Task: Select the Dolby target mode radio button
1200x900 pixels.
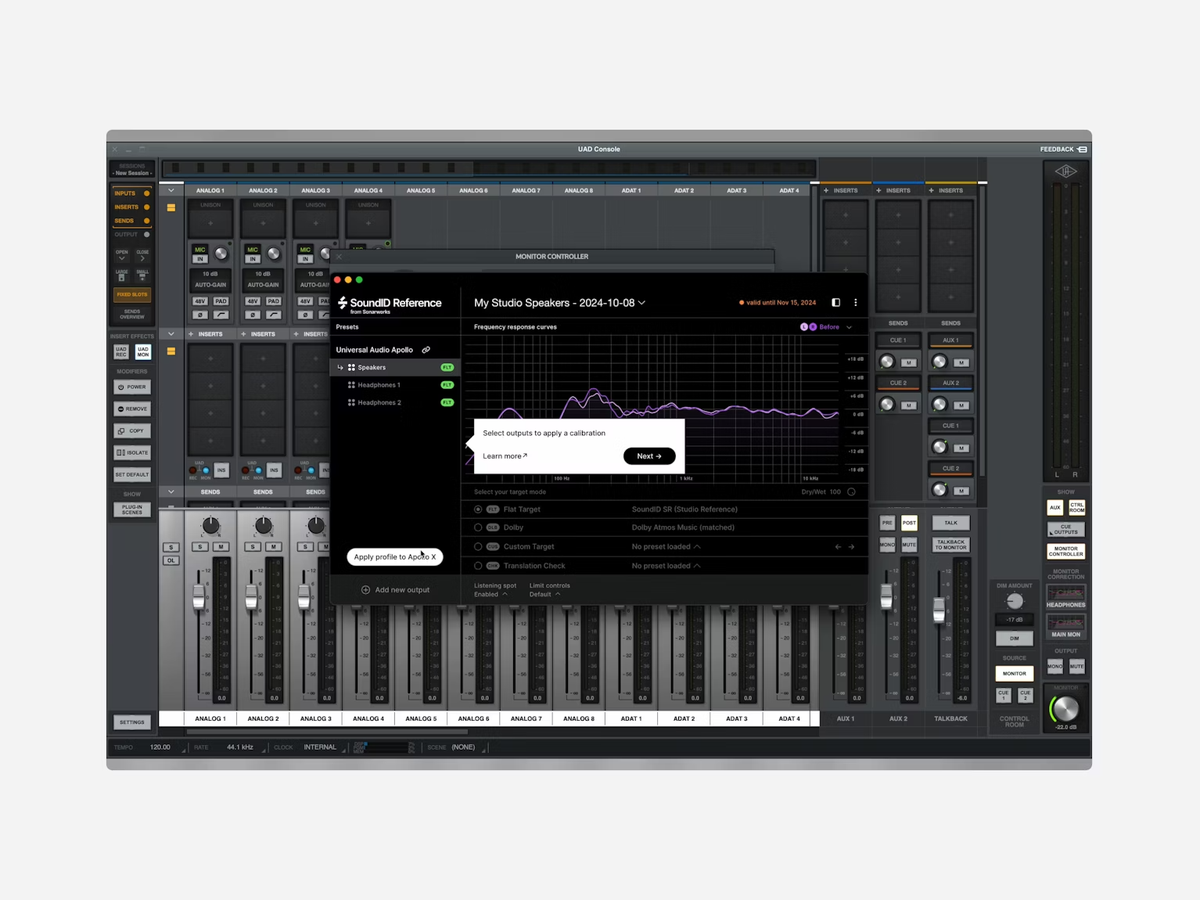Action: tap(478, 527)
